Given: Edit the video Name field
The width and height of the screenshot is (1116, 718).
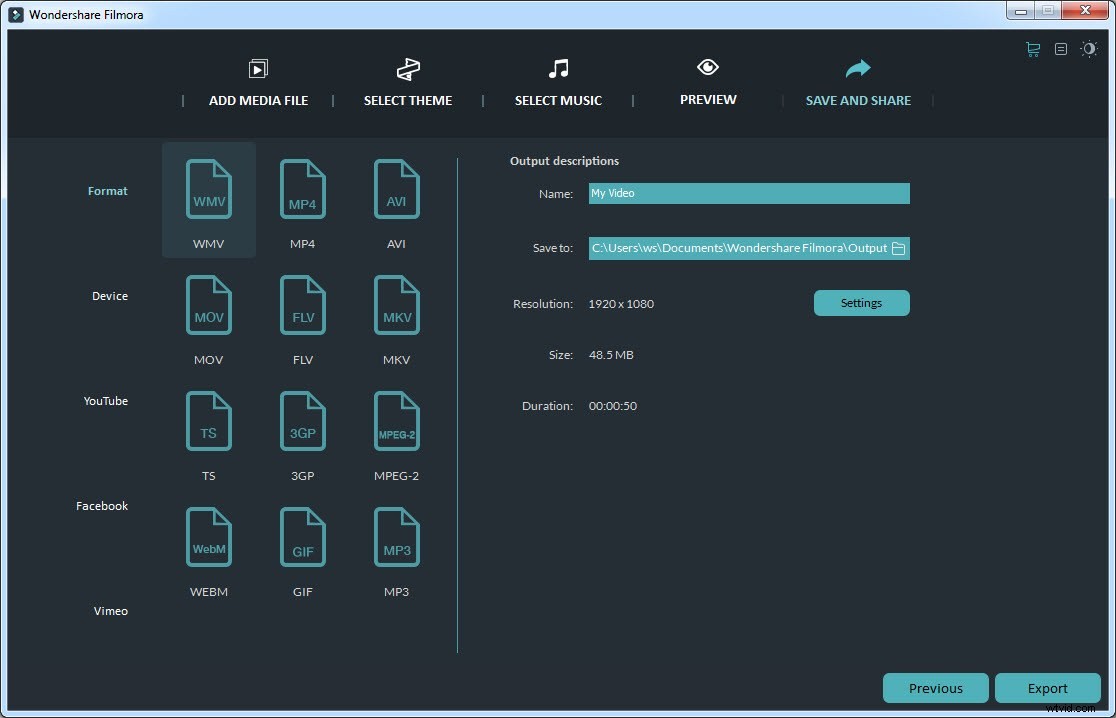Looking at the screenshot, I should (x=748, y=193).
